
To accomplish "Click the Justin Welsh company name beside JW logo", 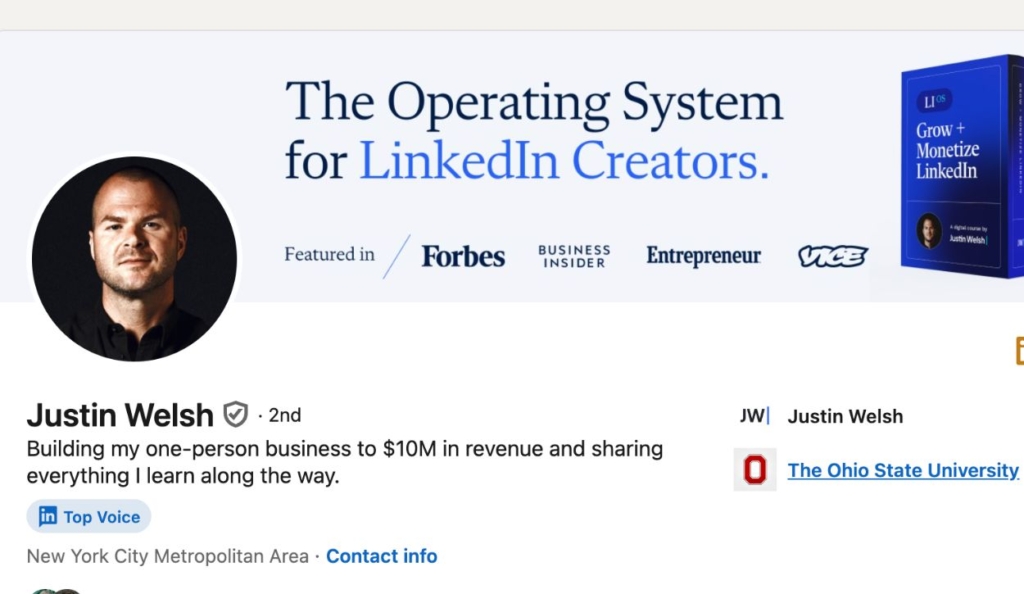I will pos(845,416).
